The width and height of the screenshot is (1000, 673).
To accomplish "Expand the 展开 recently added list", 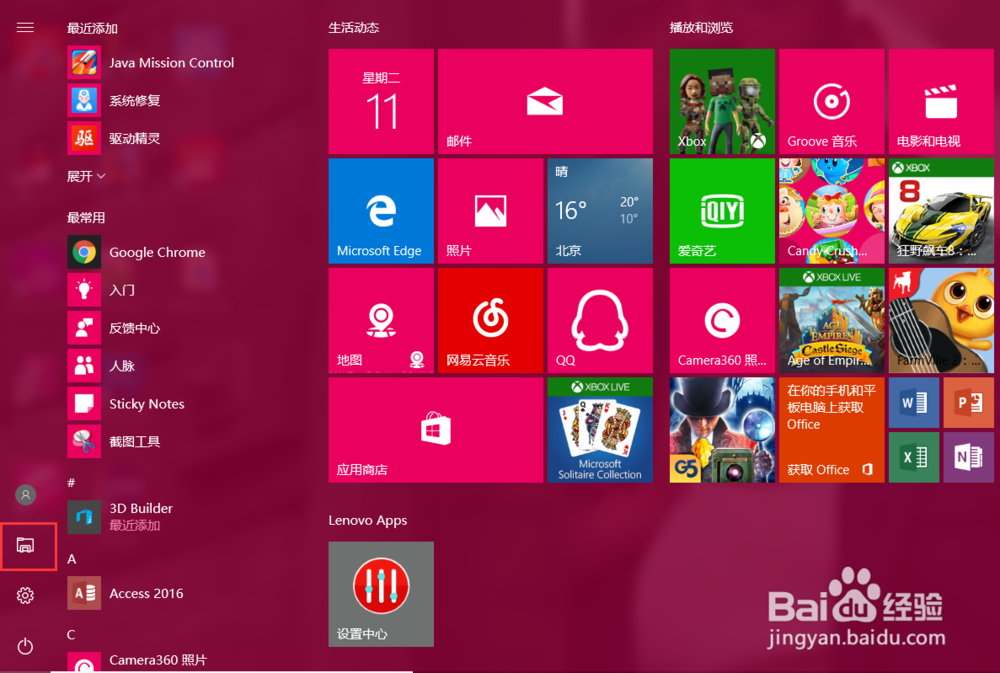I will pyautogui.click(x=86, y=176).
